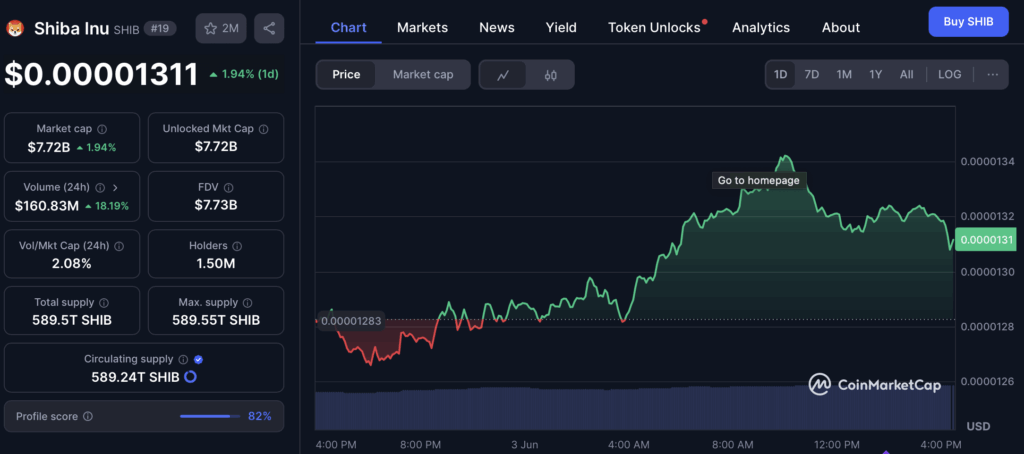Click Holders info icon
Image resolution: width=1024 pixels, height=454 pixels.
237,246
